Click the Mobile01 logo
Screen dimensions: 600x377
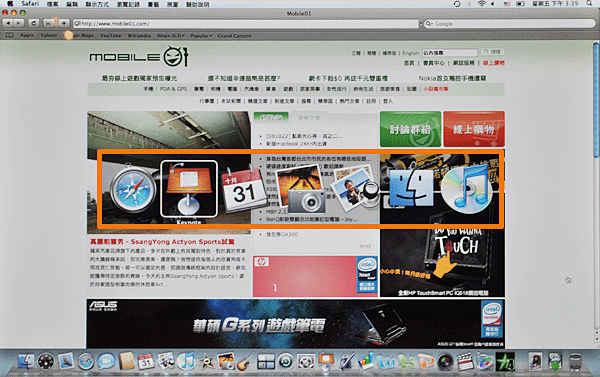tap(139, 56)
